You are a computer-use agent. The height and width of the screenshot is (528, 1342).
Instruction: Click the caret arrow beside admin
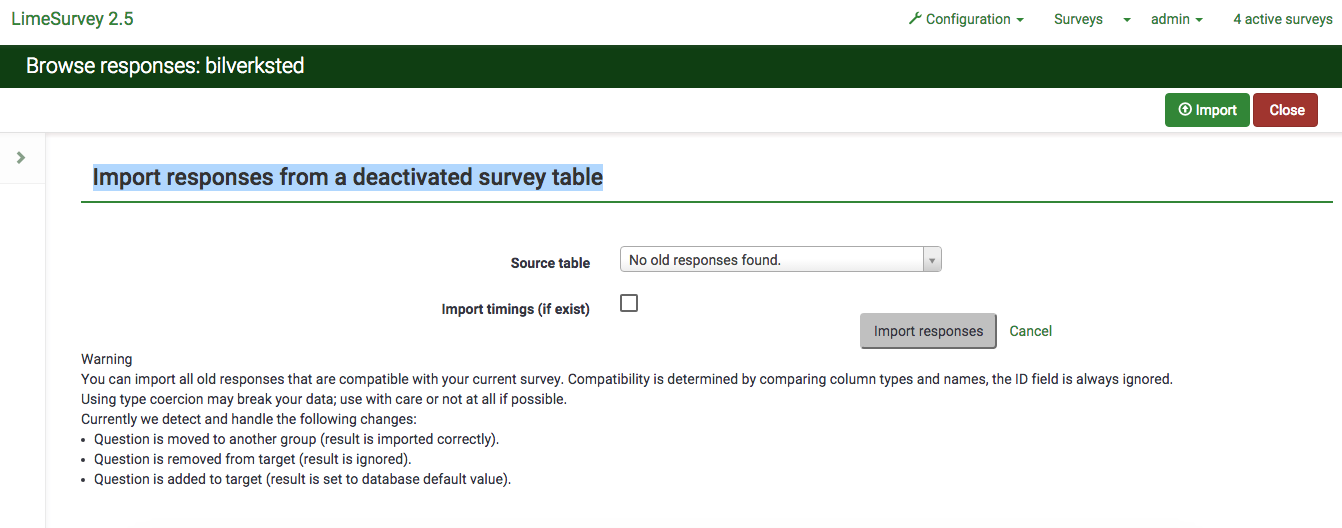(x=1198, y=20)
